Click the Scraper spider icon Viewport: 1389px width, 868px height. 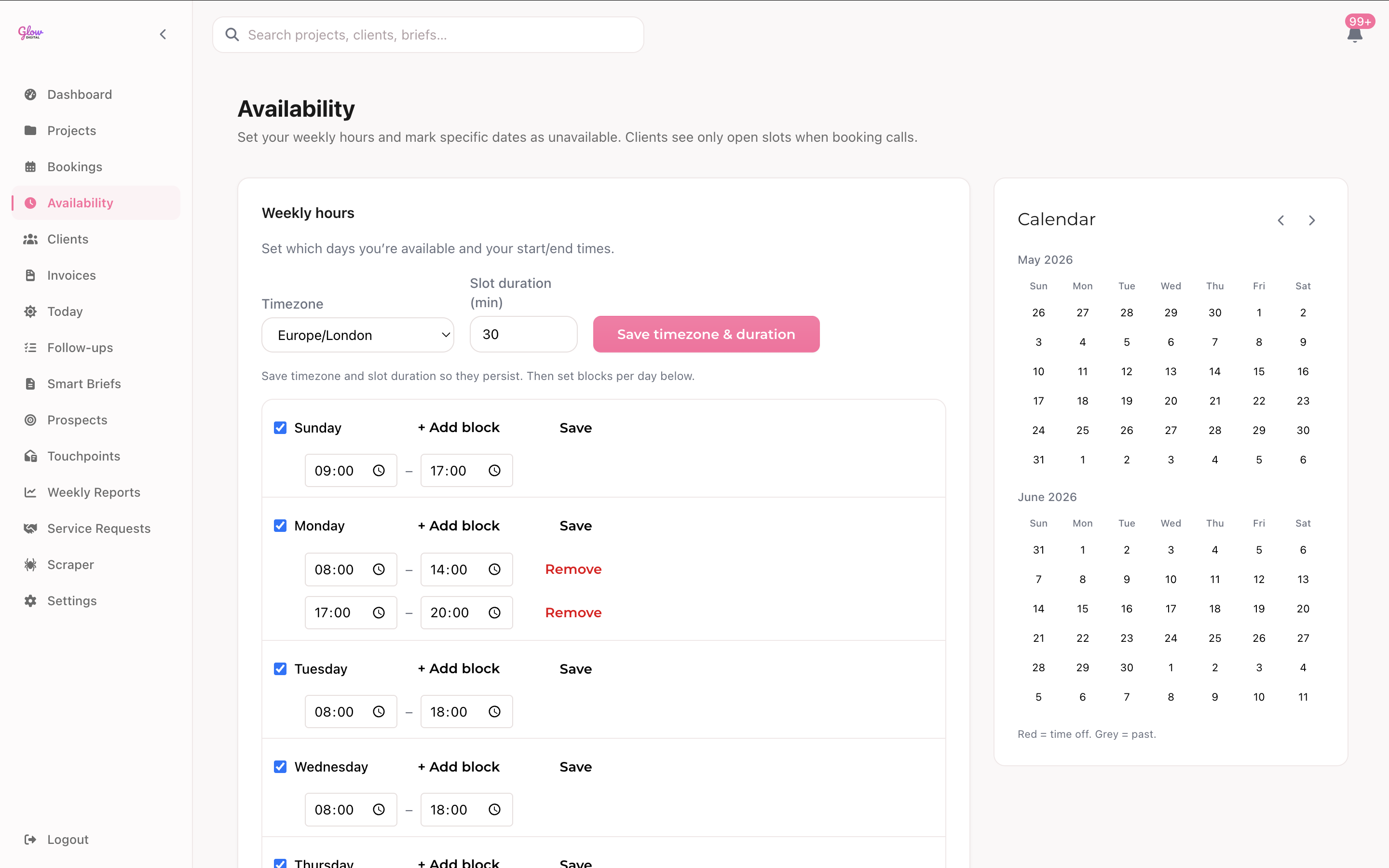click(30, 564)
